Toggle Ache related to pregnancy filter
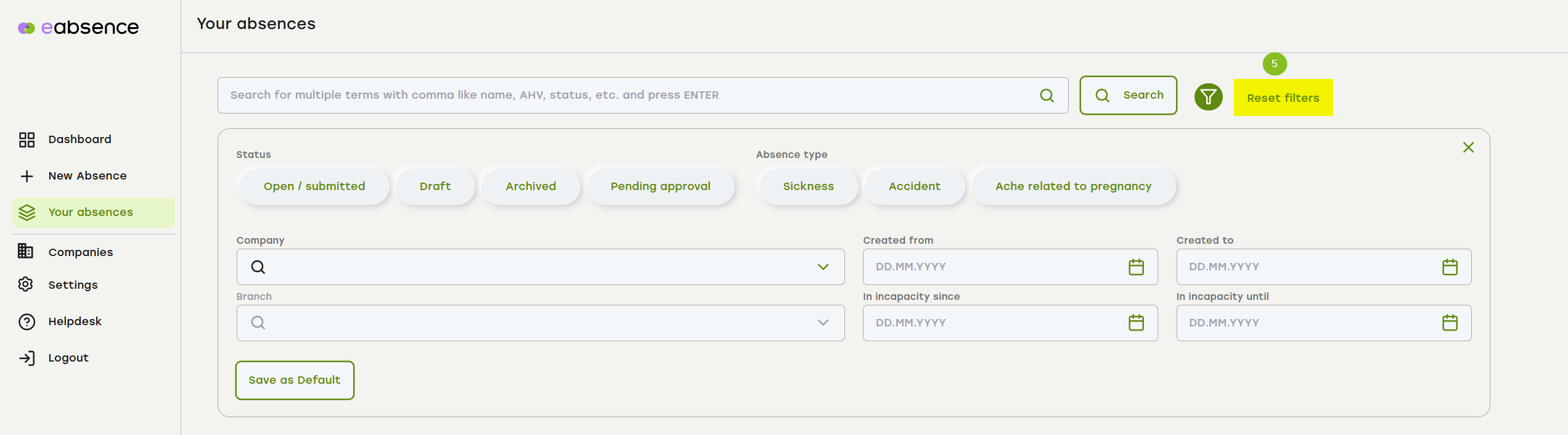Image resolution: width=1568 pixels, height=435 pixels. pos(1073,186)
